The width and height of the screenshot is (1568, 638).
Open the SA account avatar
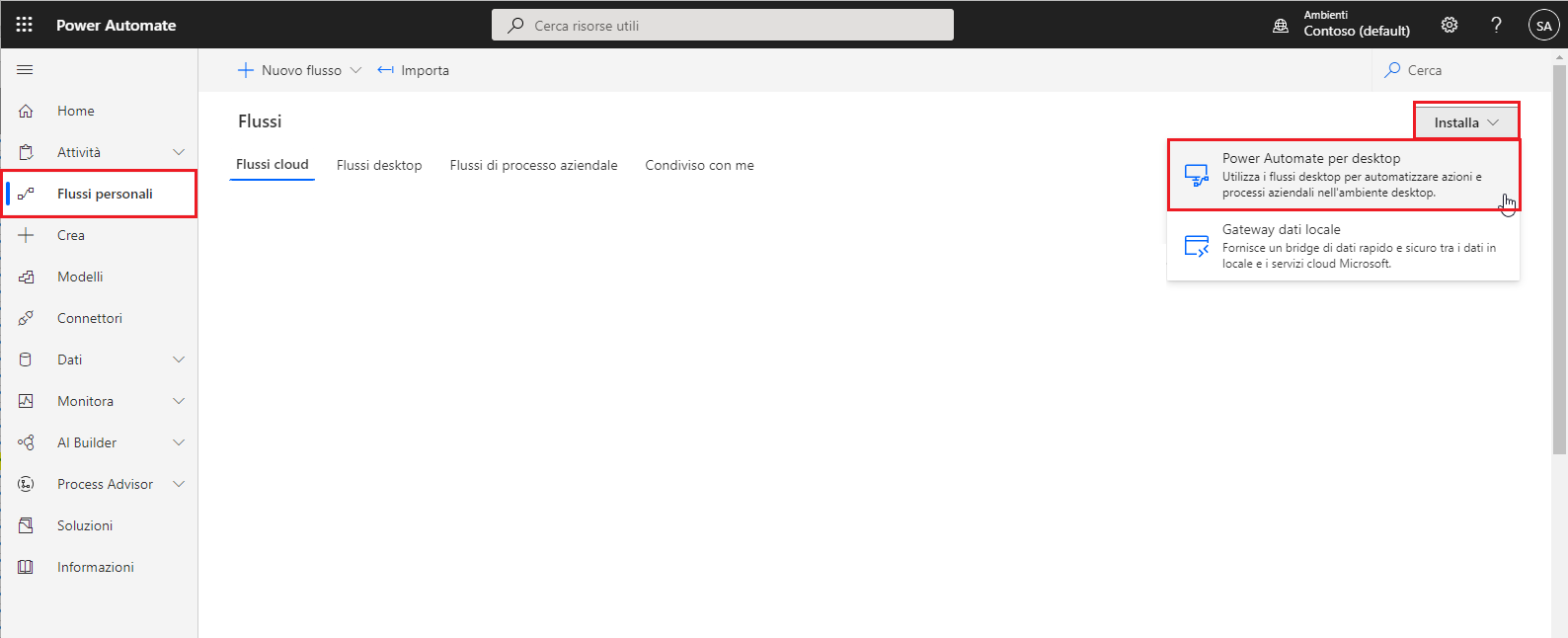point(1543,25)
